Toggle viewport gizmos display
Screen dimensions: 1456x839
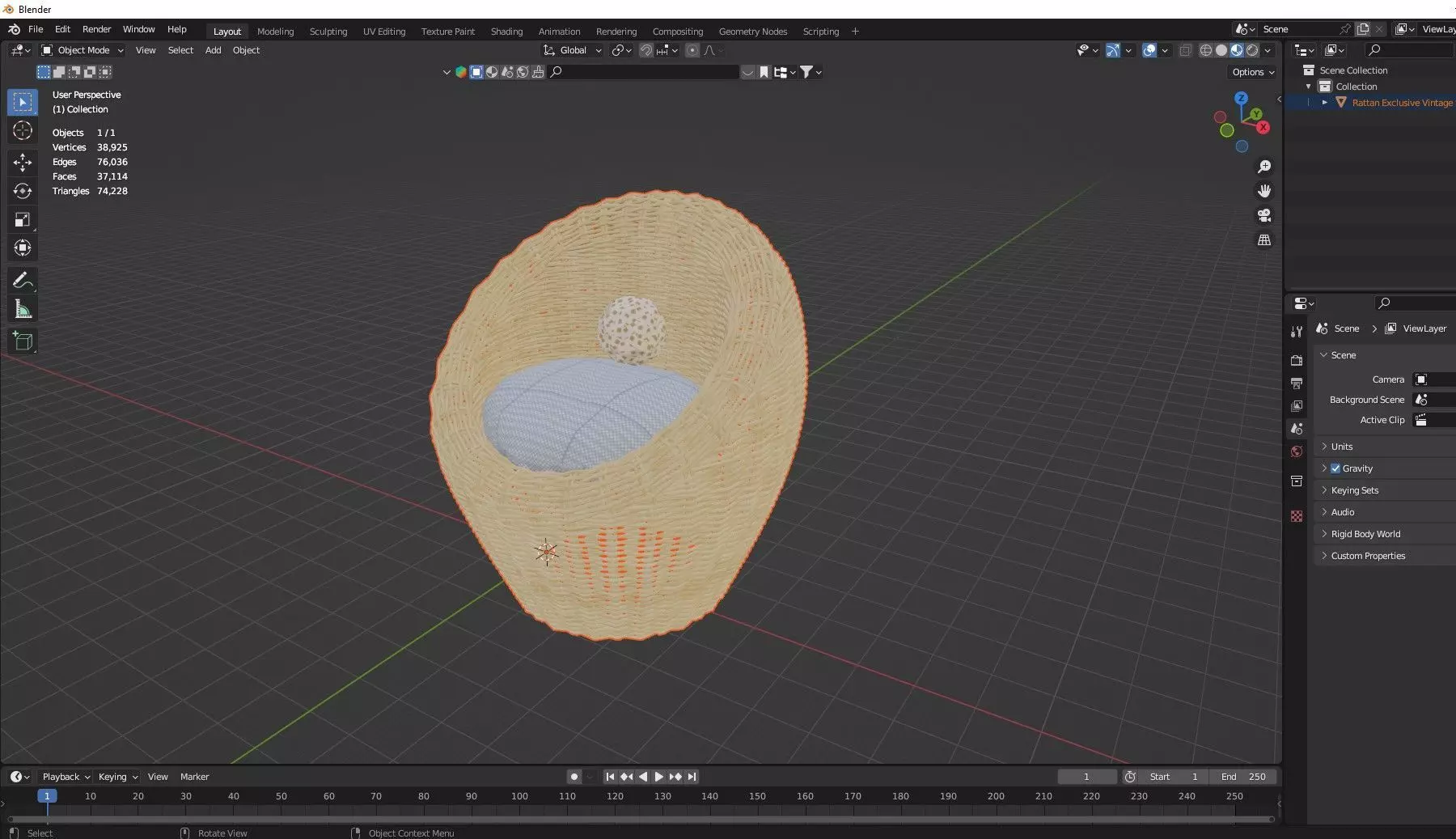(x=1113, y=50)
